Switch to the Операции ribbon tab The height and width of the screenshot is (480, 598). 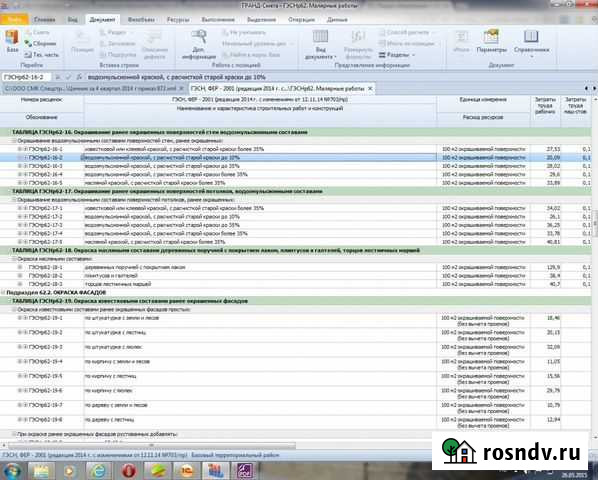click(x=301, y=19)
